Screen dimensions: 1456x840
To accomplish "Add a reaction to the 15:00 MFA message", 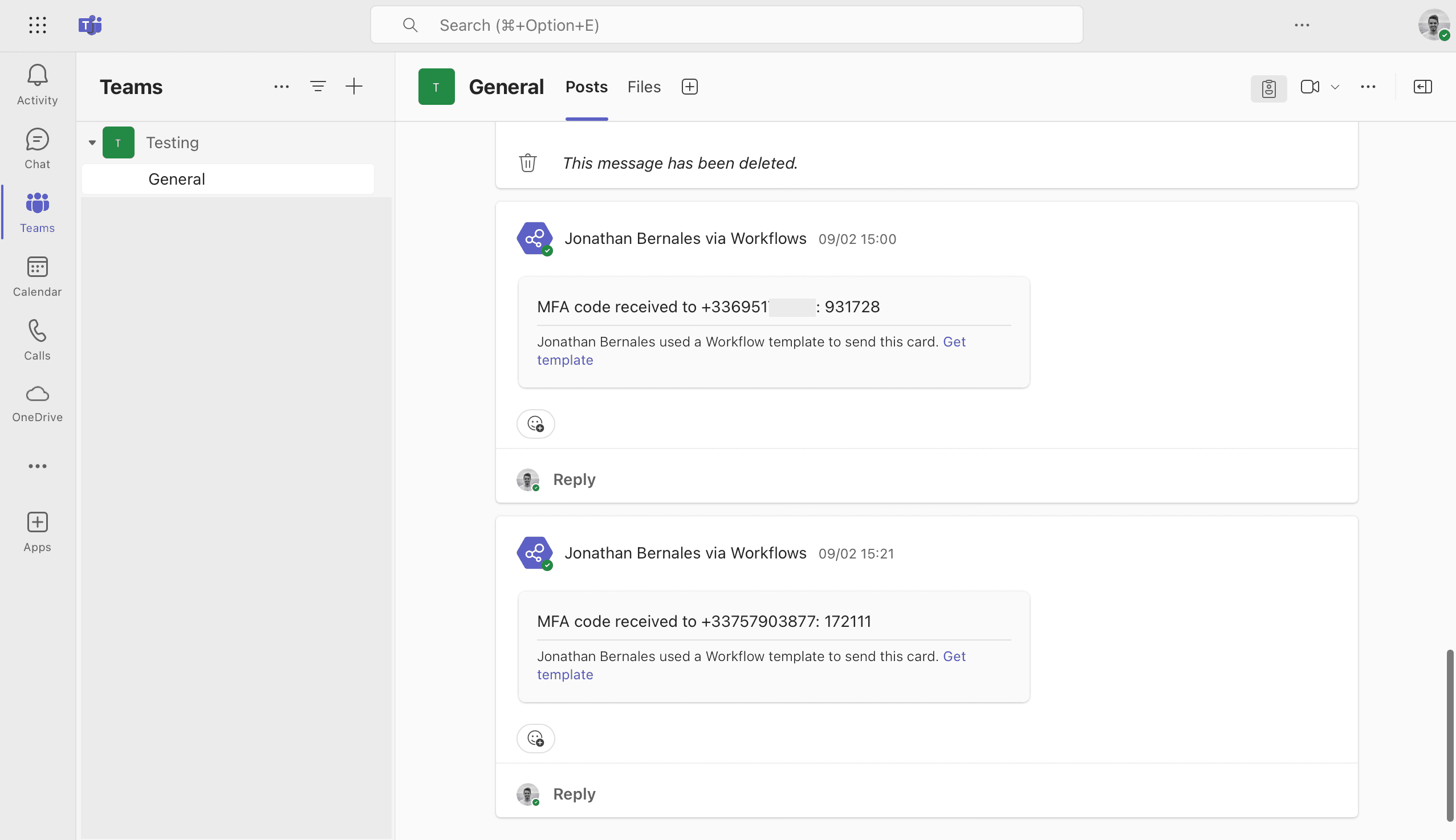I will click(535, 424).
